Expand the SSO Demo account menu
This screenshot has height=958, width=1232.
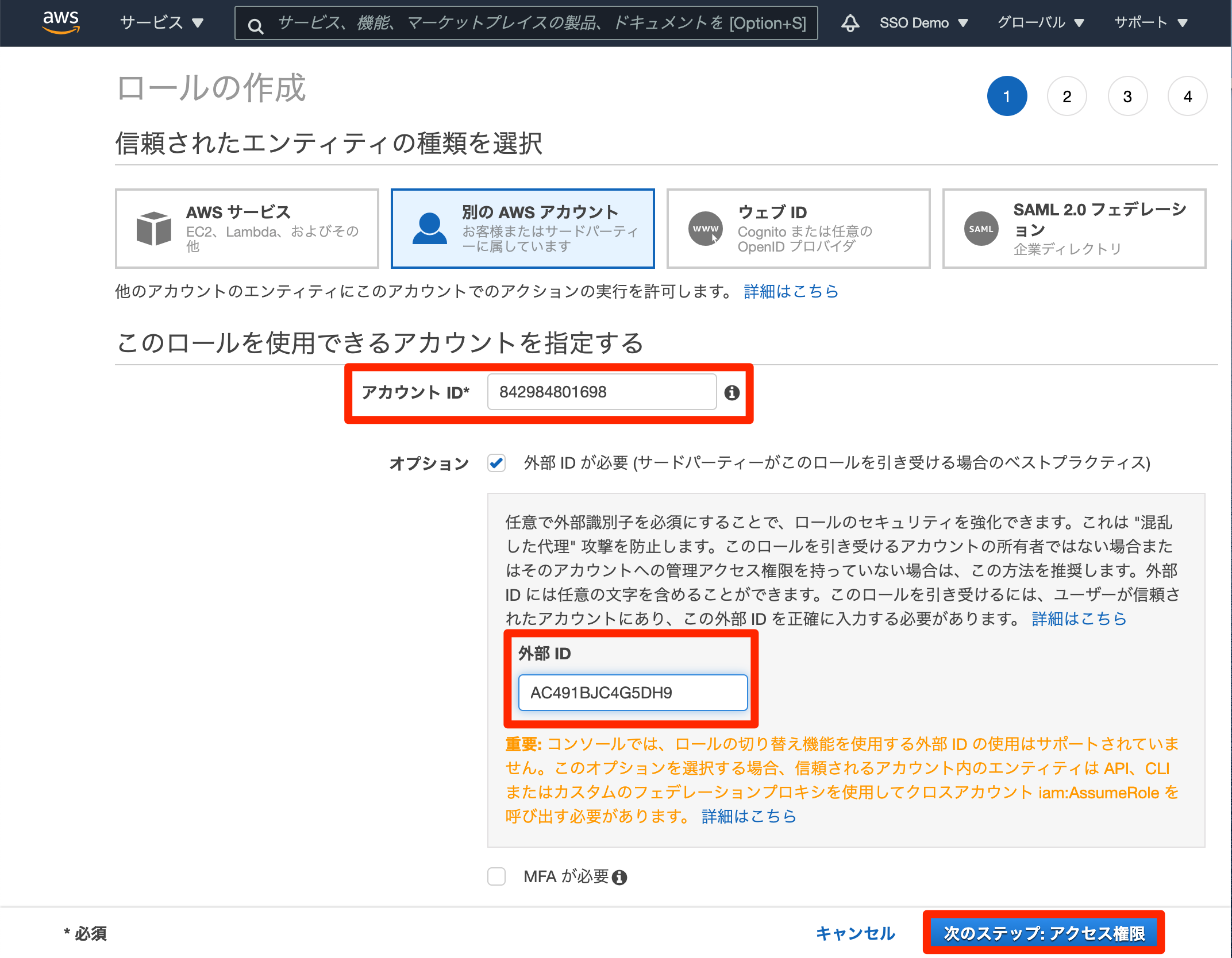coord(924,23)
